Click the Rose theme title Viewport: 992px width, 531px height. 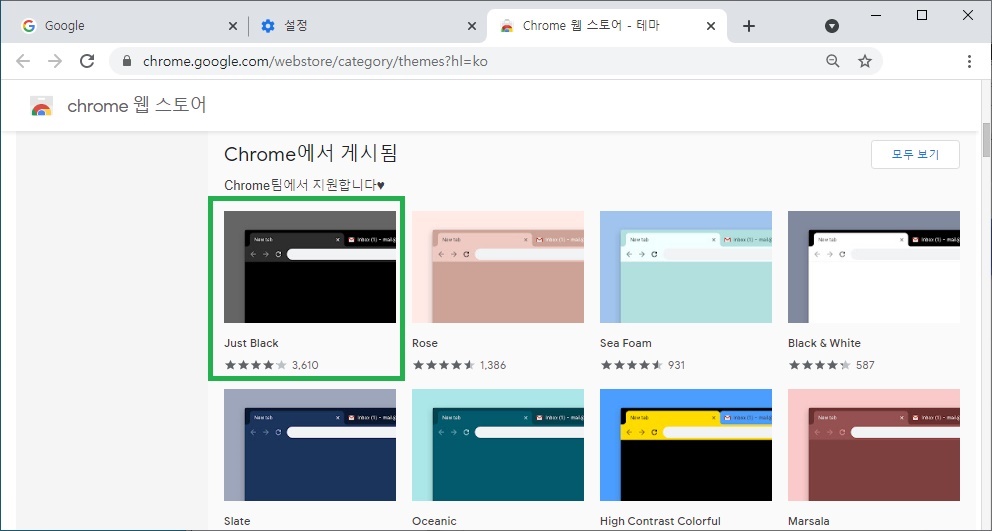click(x=425, y=343)
